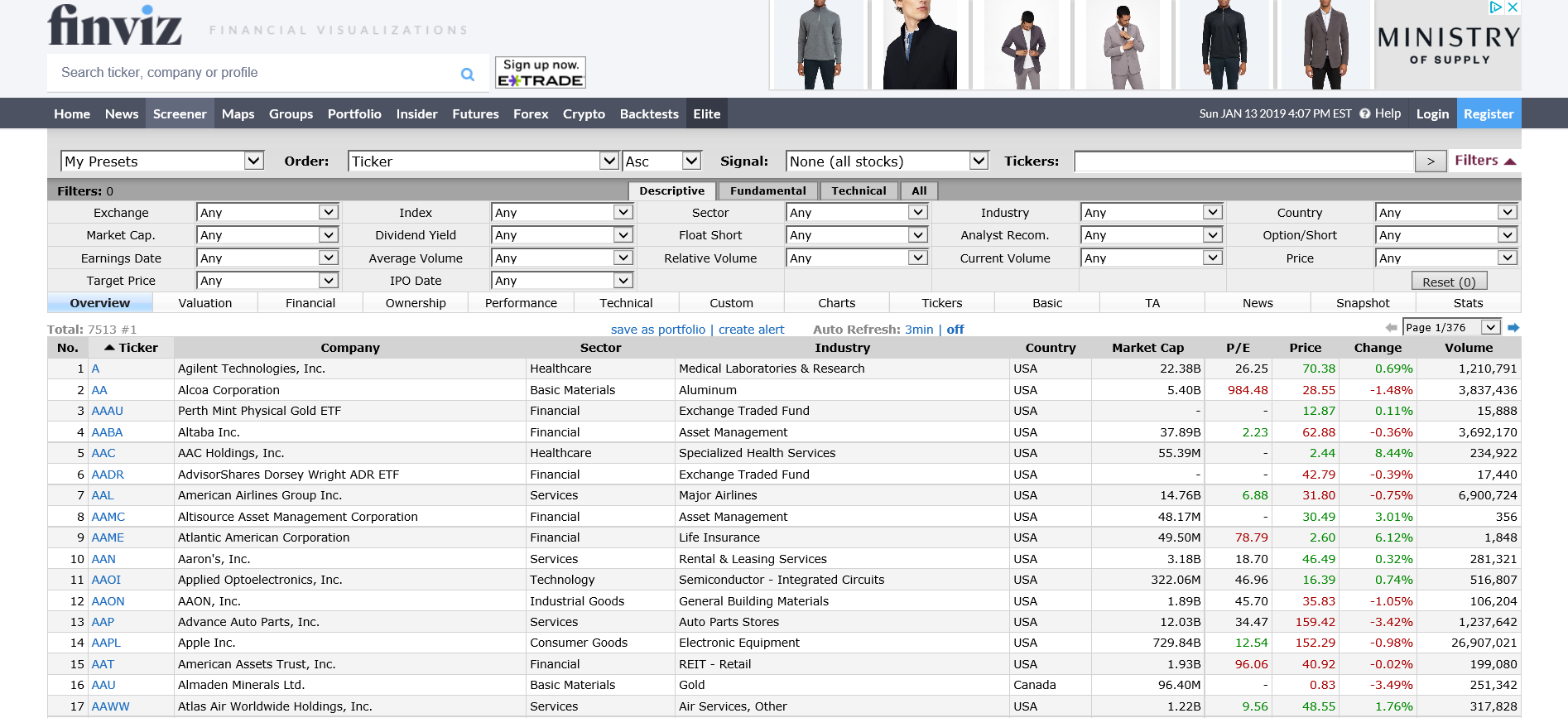
Task: Open Signal dropdown
Action: click(x=887, y=161)
